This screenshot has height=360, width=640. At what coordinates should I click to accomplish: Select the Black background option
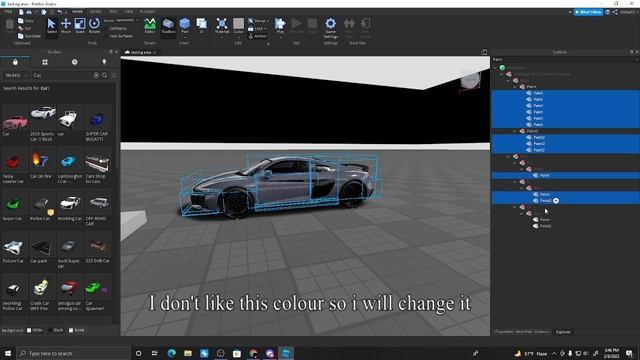point(56,330)
